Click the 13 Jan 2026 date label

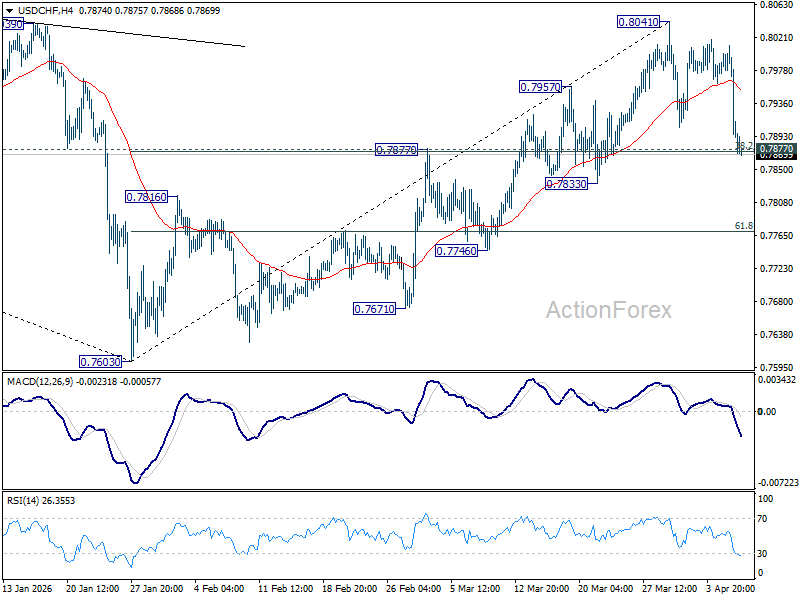click(28, 588)
